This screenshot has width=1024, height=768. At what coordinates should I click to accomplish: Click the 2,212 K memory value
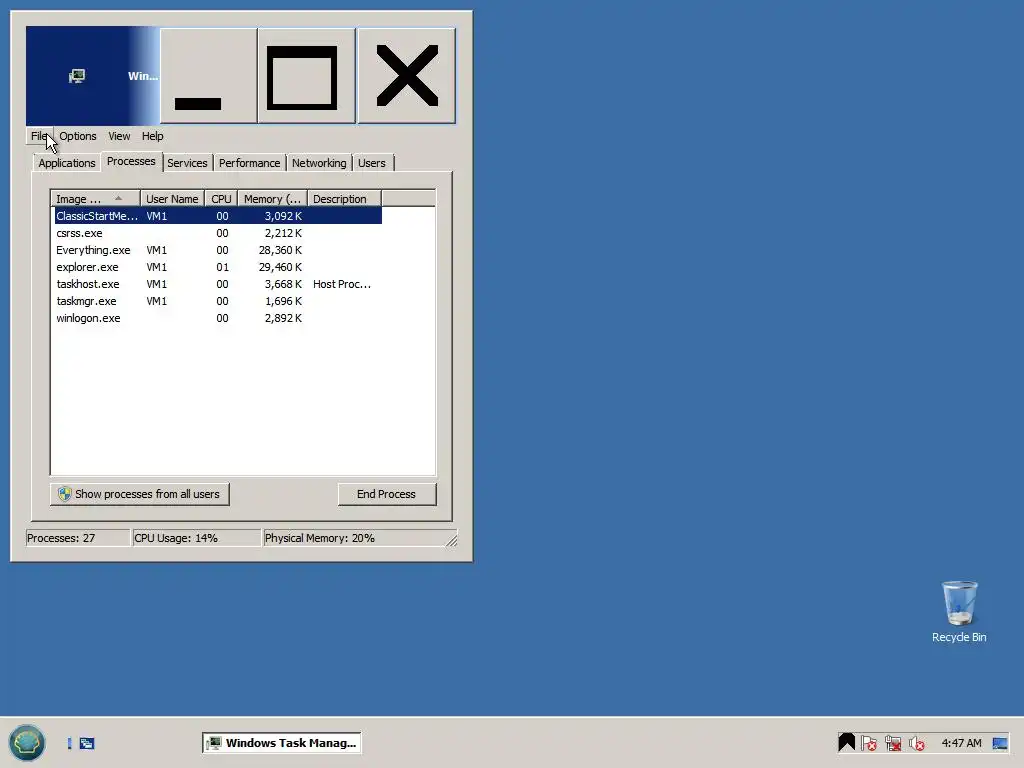tap(283, 233)
